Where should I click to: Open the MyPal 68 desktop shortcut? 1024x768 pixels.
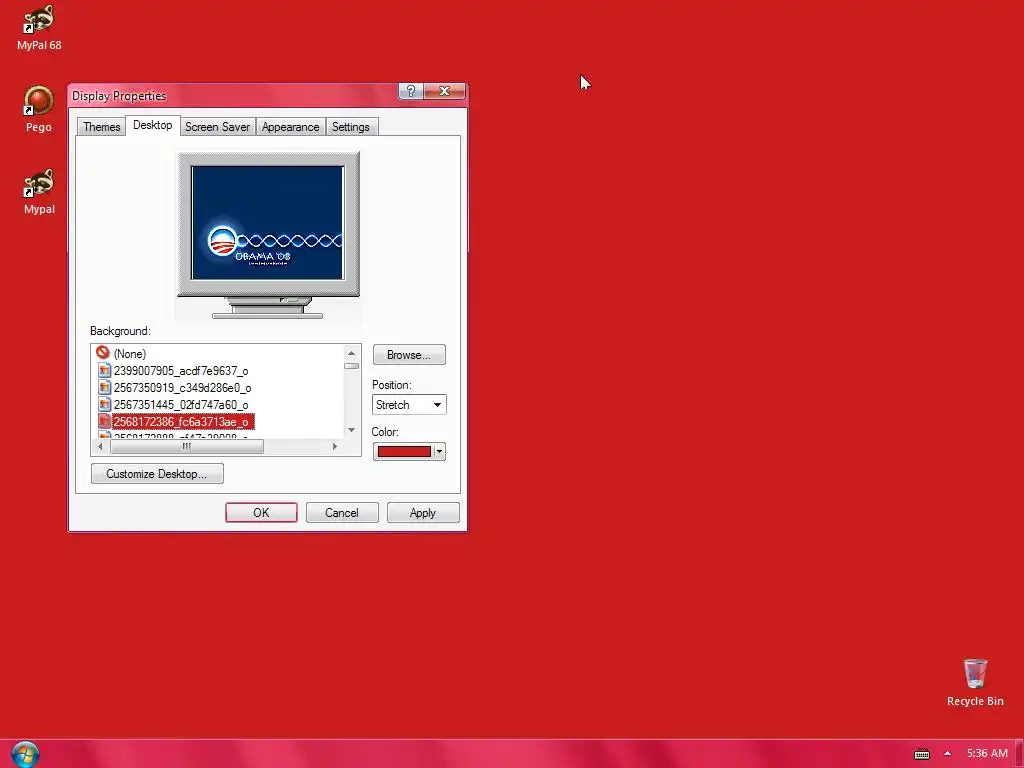click(x=39, y=27)
